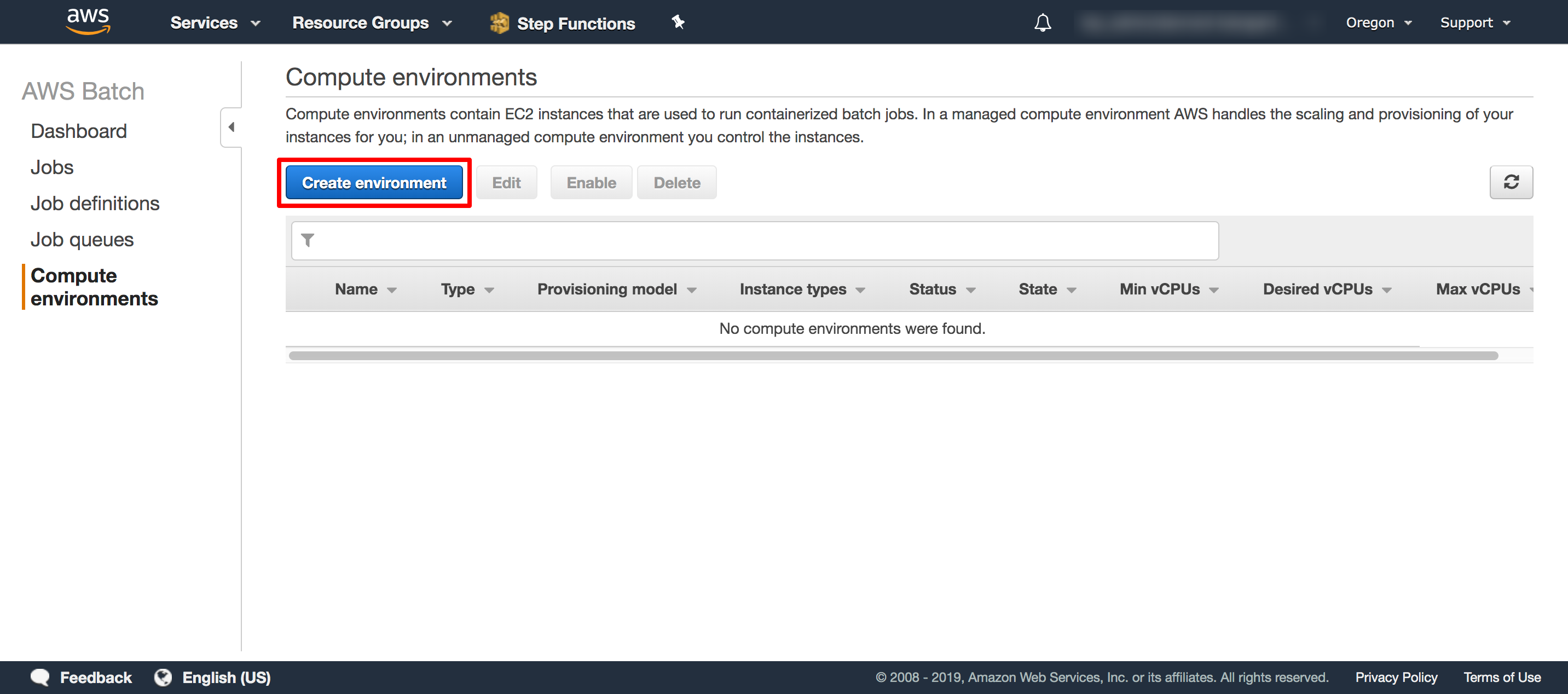The image size is (1568, 694).
Task: Click the 'No compute environments were found.' message
Action: [852, 329]
